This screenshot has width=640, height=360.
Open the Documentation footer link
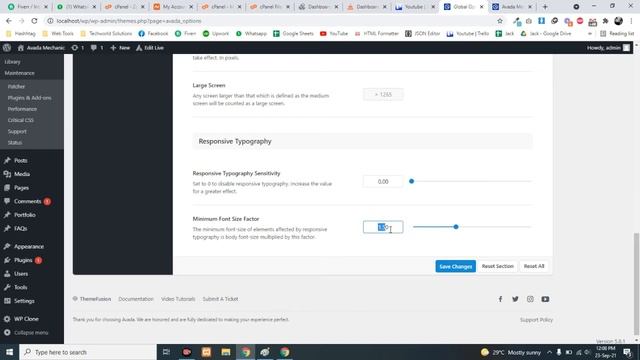tap(136, 299)
